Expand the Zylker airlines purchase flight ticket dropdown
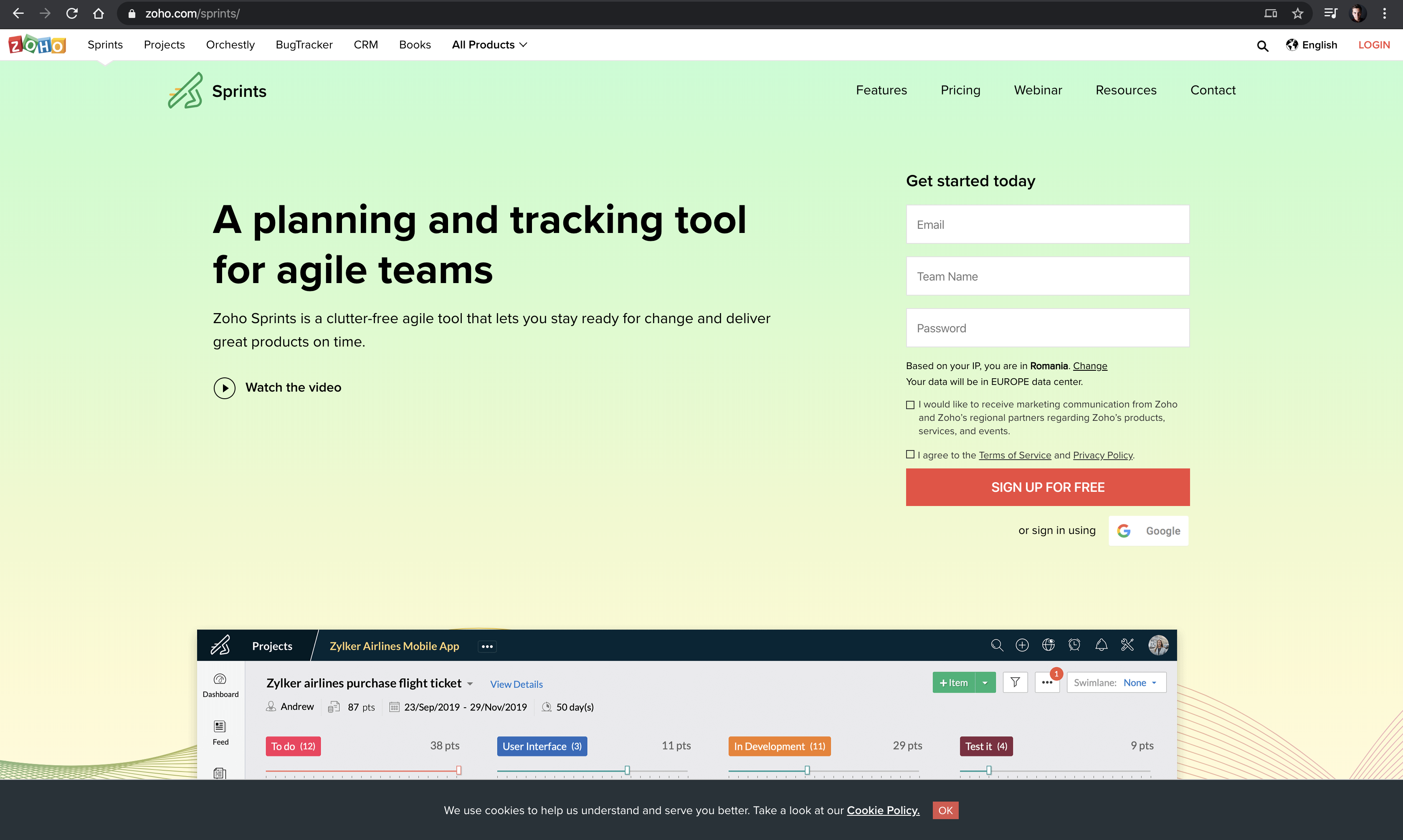This screenshot has height=840, width=1403. pyautogui.click(x=470, y=683)
